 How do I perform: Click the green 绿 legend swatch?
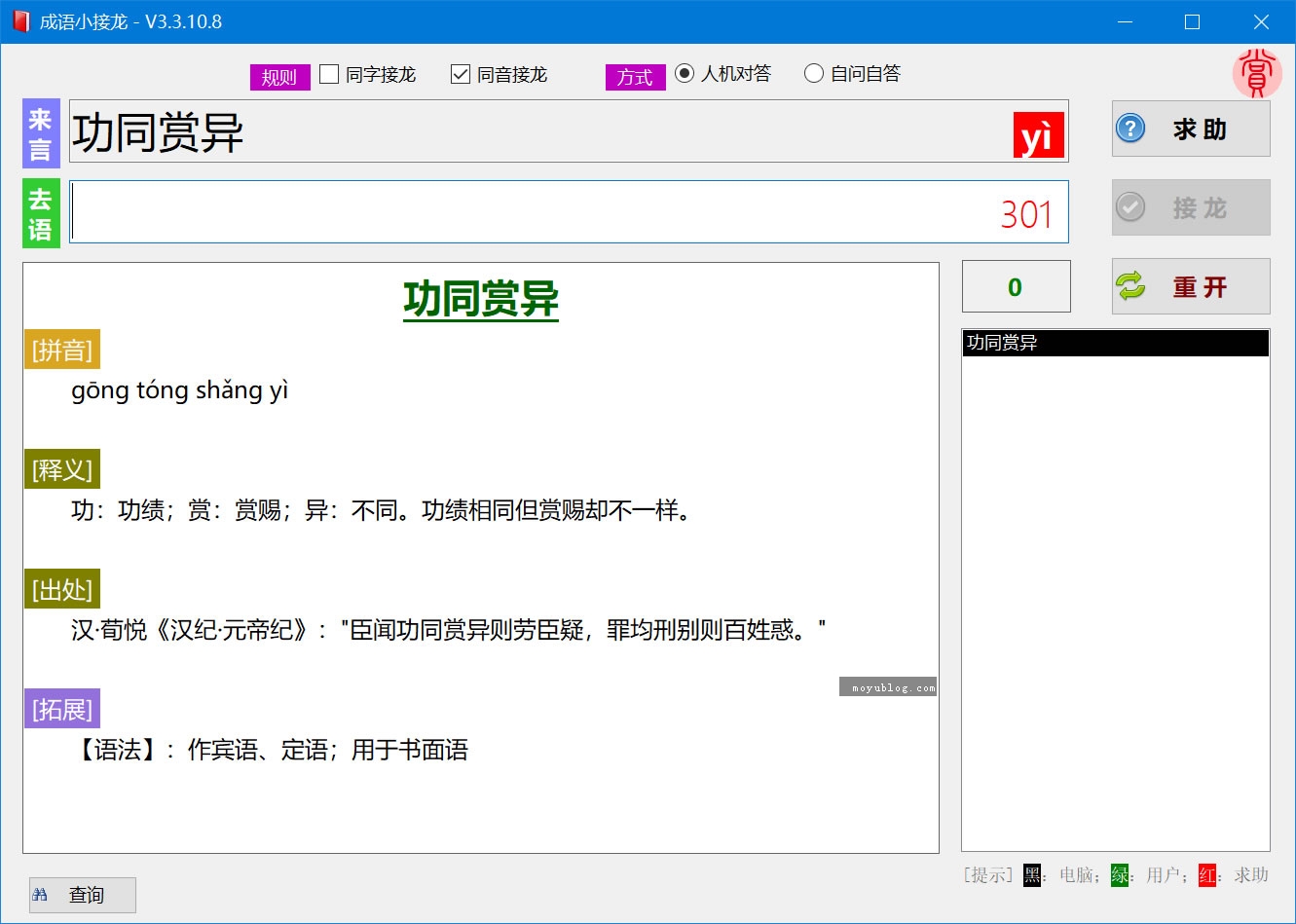tap(1120, 875)
